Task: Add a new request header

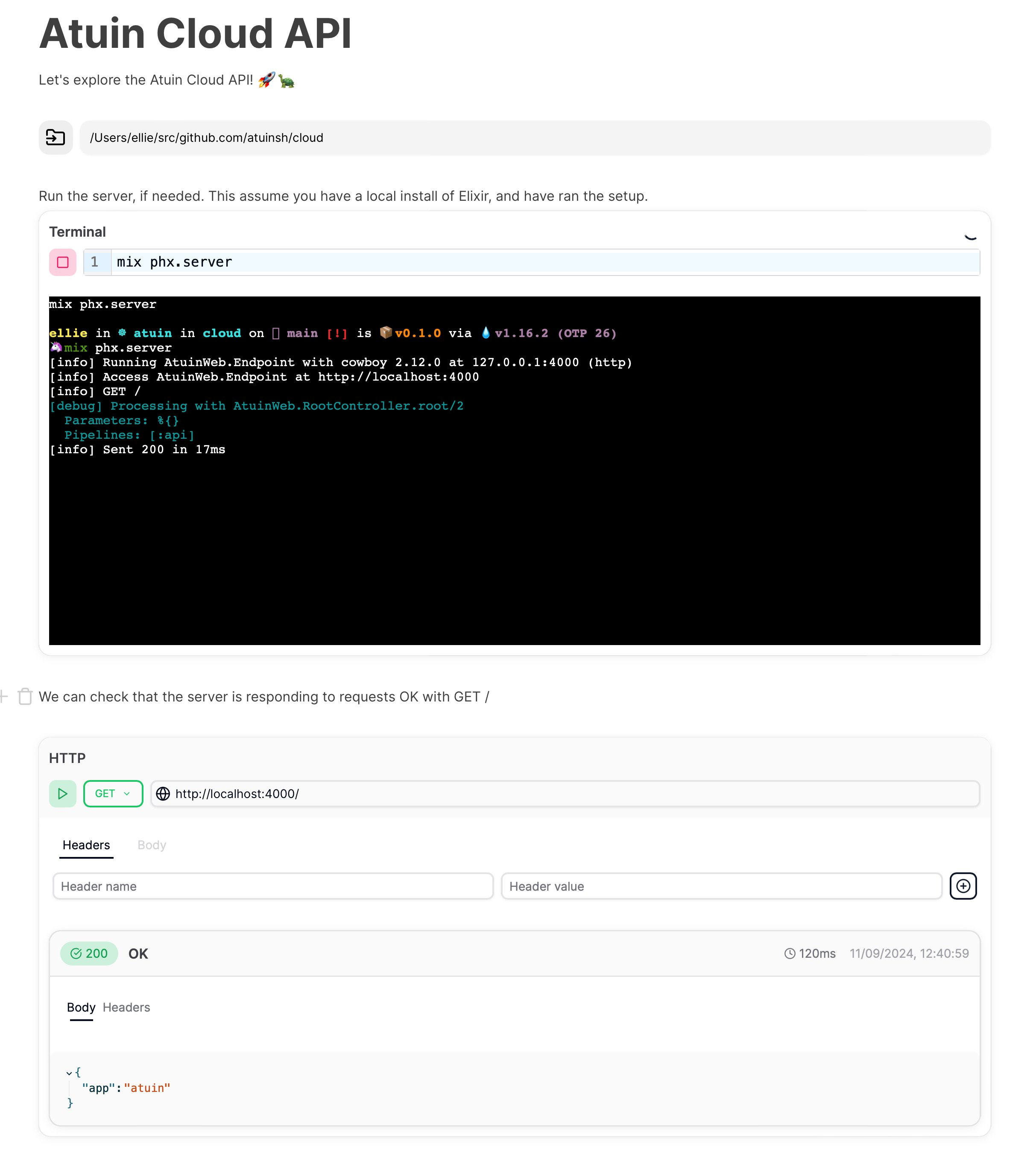Action: tap(963, 886)
